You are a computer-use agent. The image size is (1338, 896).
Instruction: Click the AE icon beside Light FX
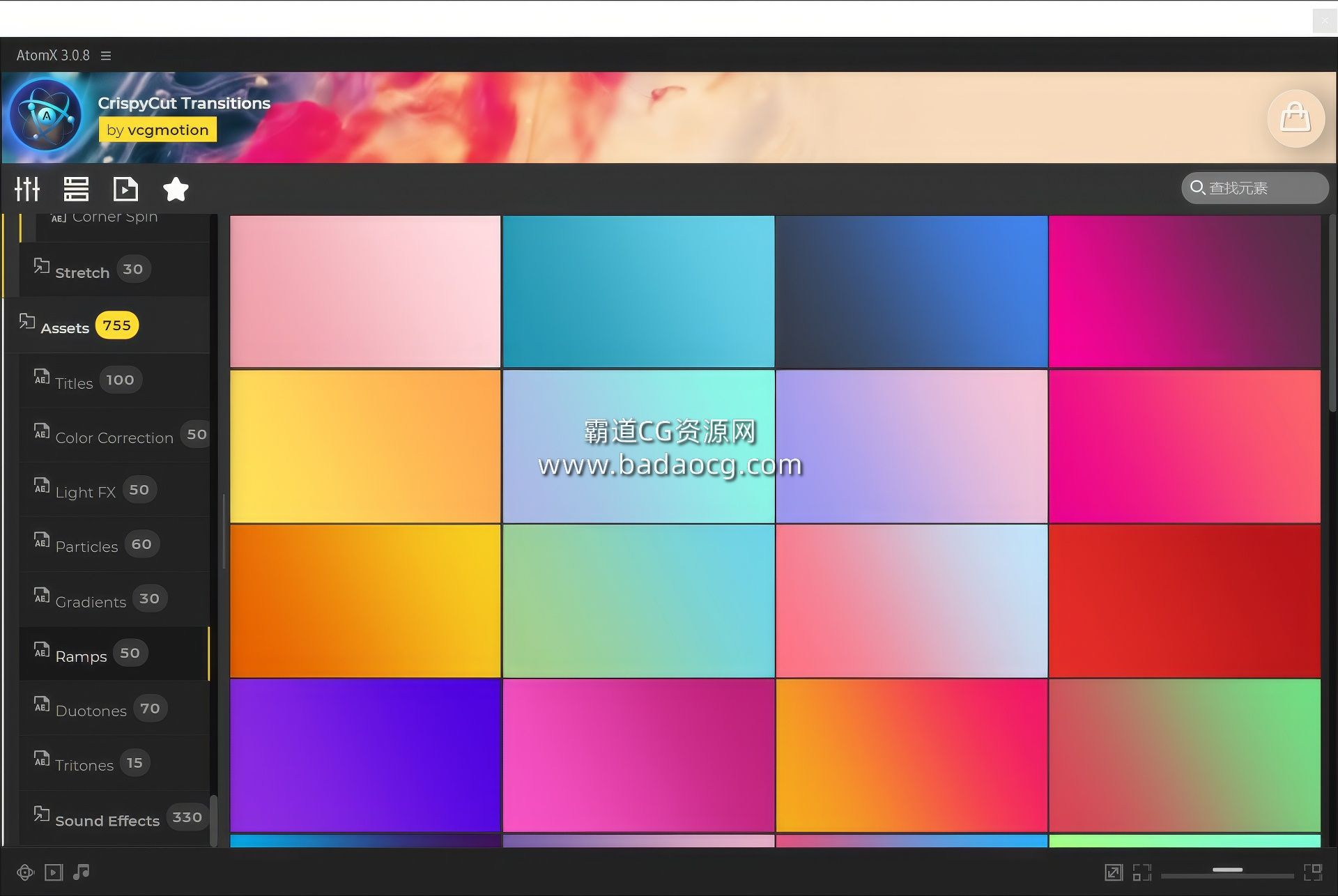pos(42,486)
